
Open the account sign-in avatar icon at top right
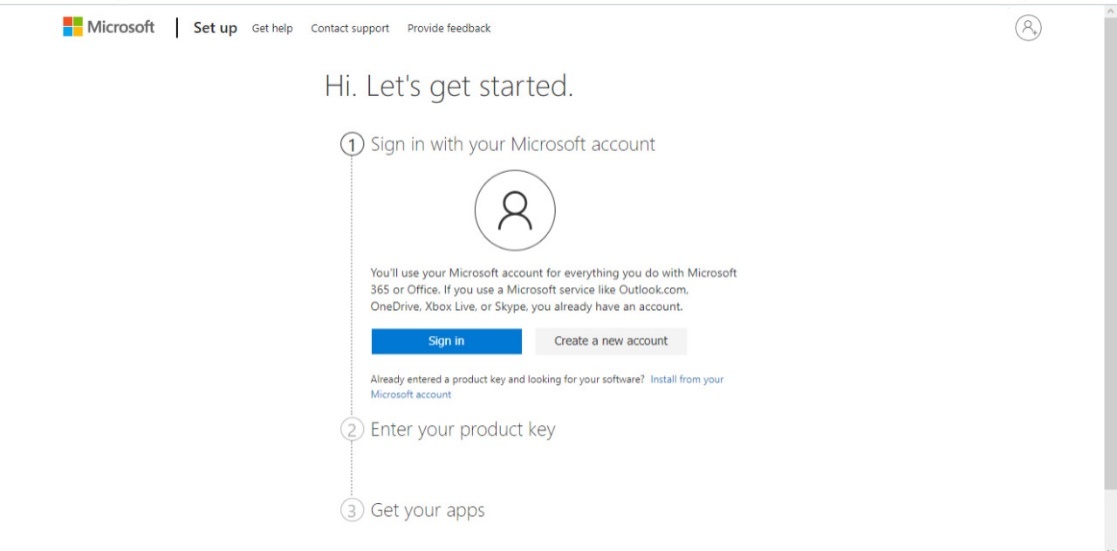1028,28
